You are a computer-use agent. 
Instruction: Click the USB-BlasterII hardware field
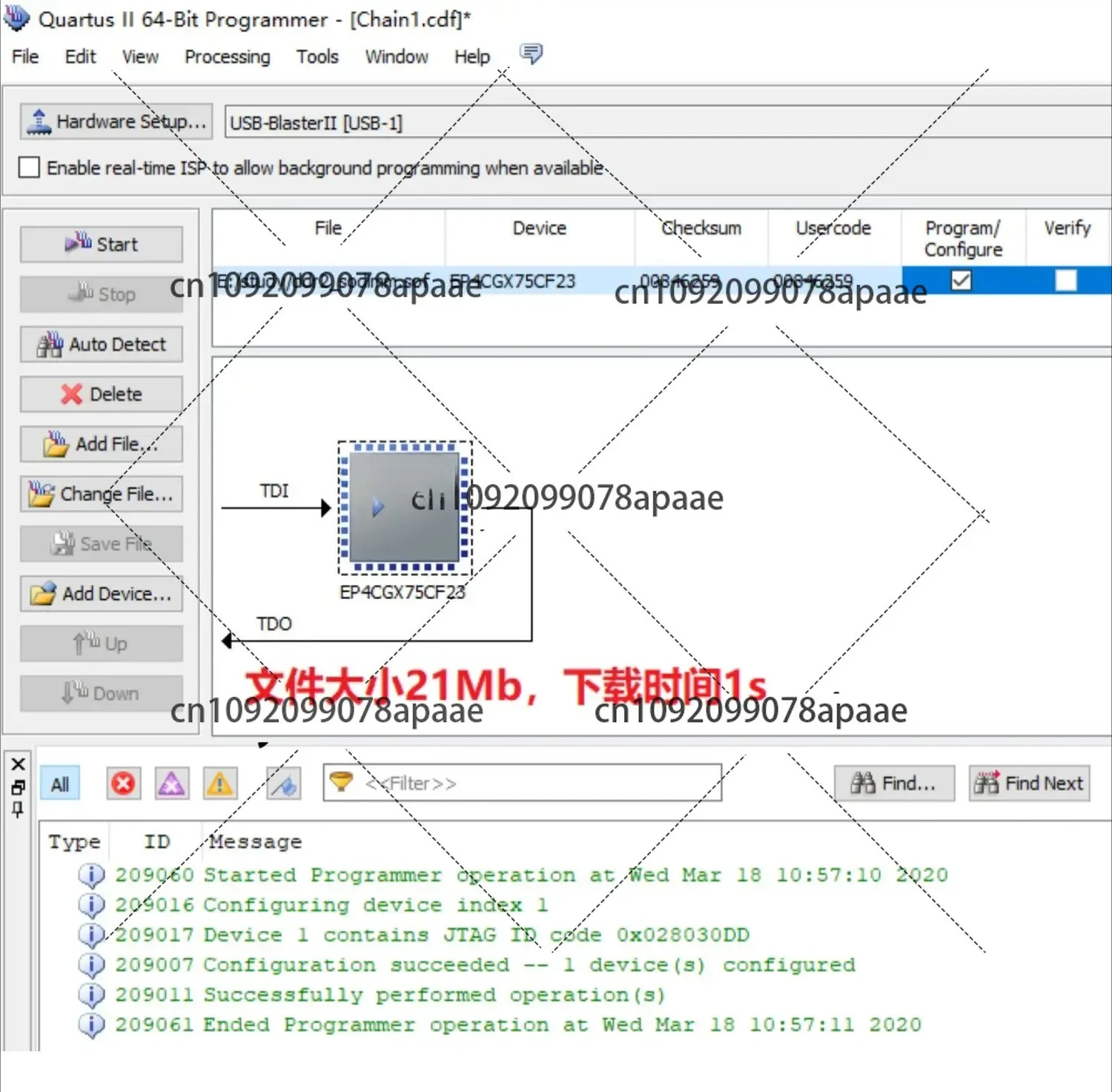667,122
